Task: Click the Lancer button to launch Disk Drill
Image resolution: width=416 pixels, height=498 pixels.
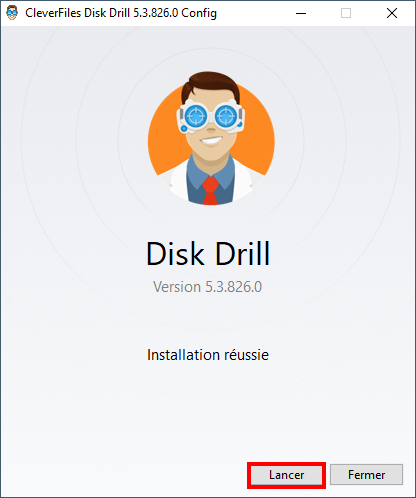Action: pos(286,475)
